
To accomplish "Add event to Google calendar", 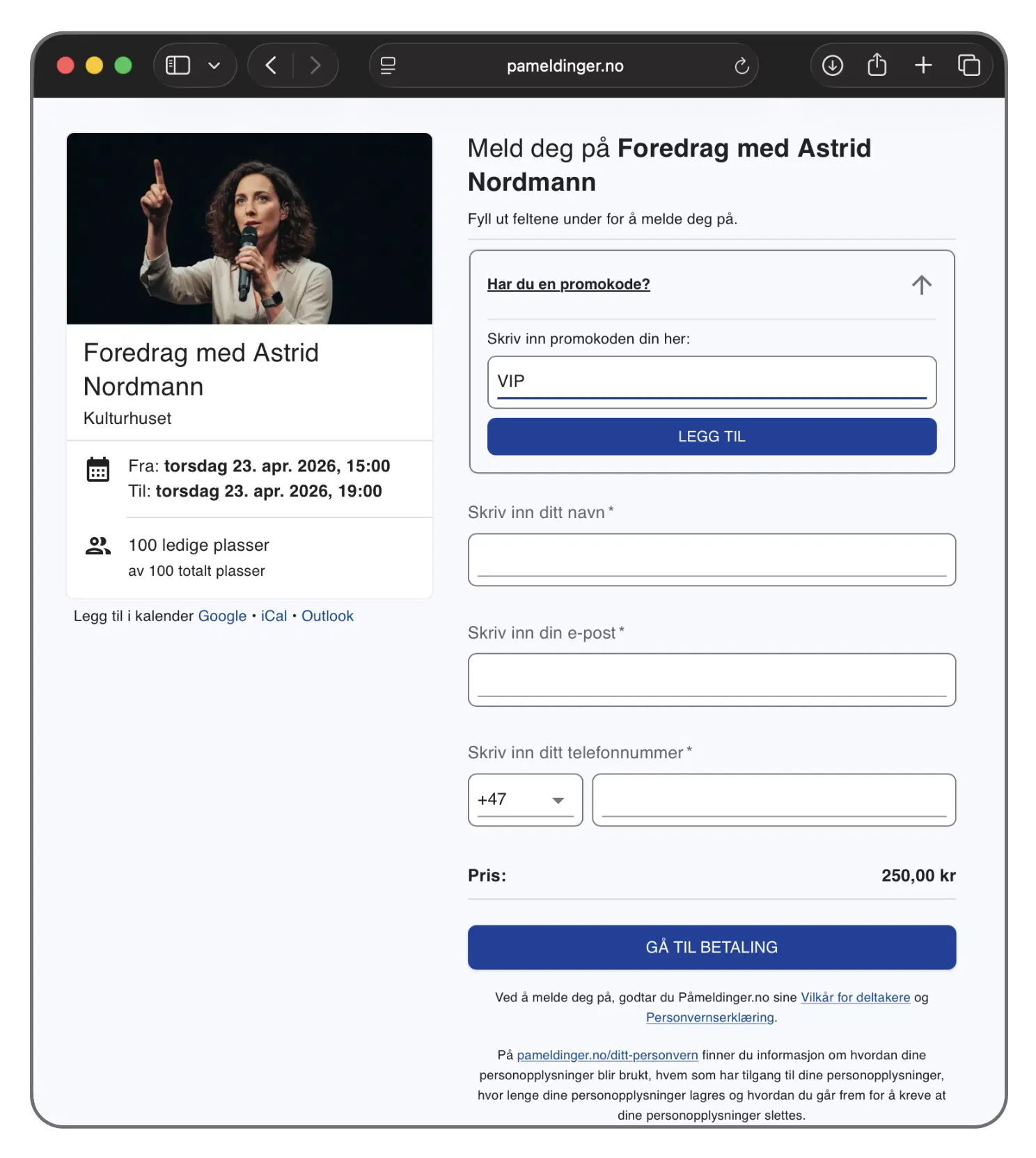I will point(222,616).
